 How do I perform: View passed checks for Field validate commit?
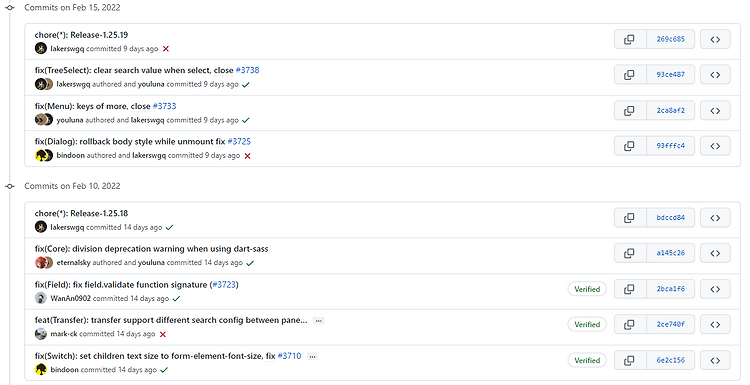point(176,299)
